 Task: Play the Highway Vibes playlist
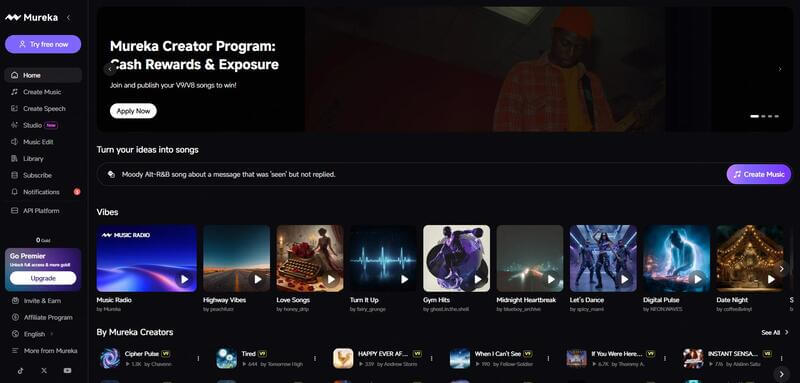(x=258, y=279)
